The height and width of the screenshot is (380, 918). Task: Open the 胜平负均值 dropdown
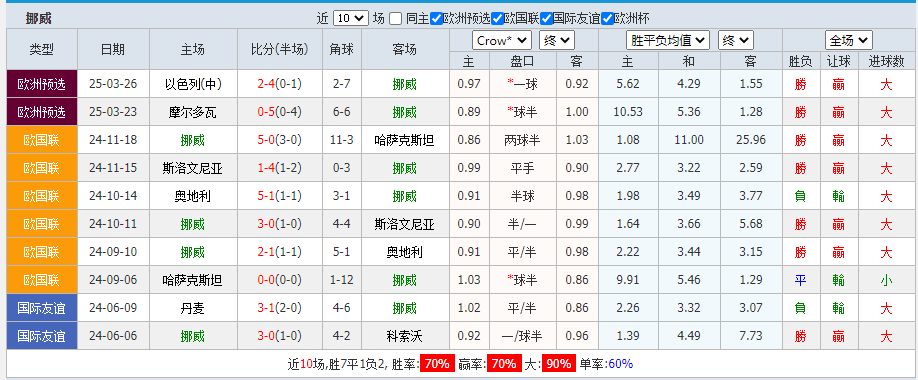[x=668, y=40]
